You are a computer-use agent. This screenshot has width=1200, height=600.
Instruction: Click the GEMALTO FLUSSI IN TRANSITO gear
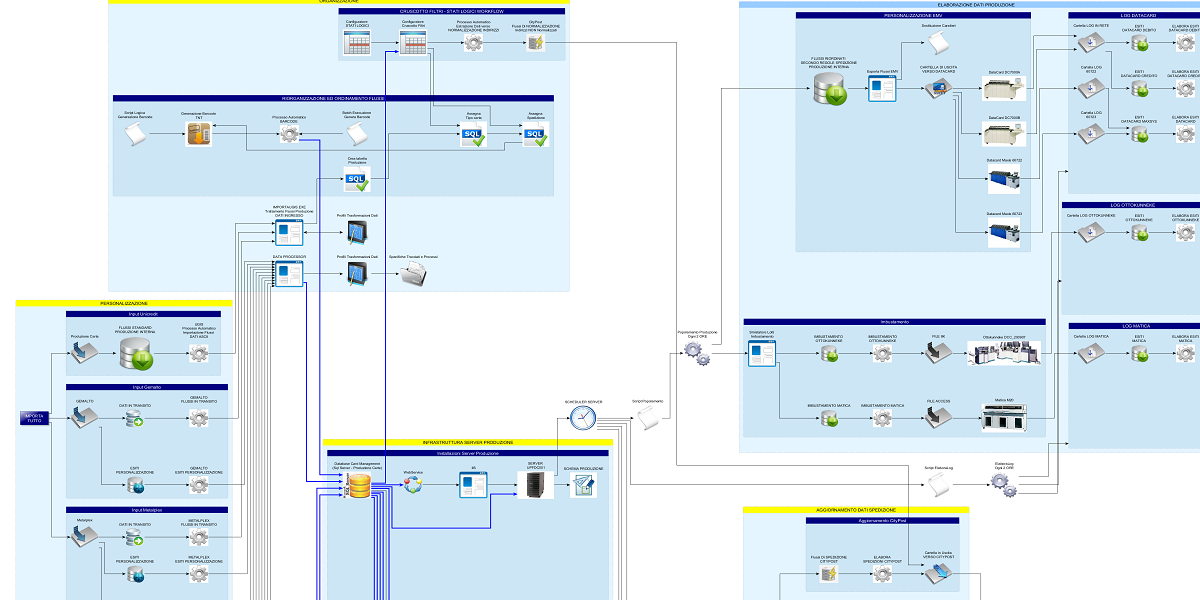pyautogui.click(x=199, y=420)
